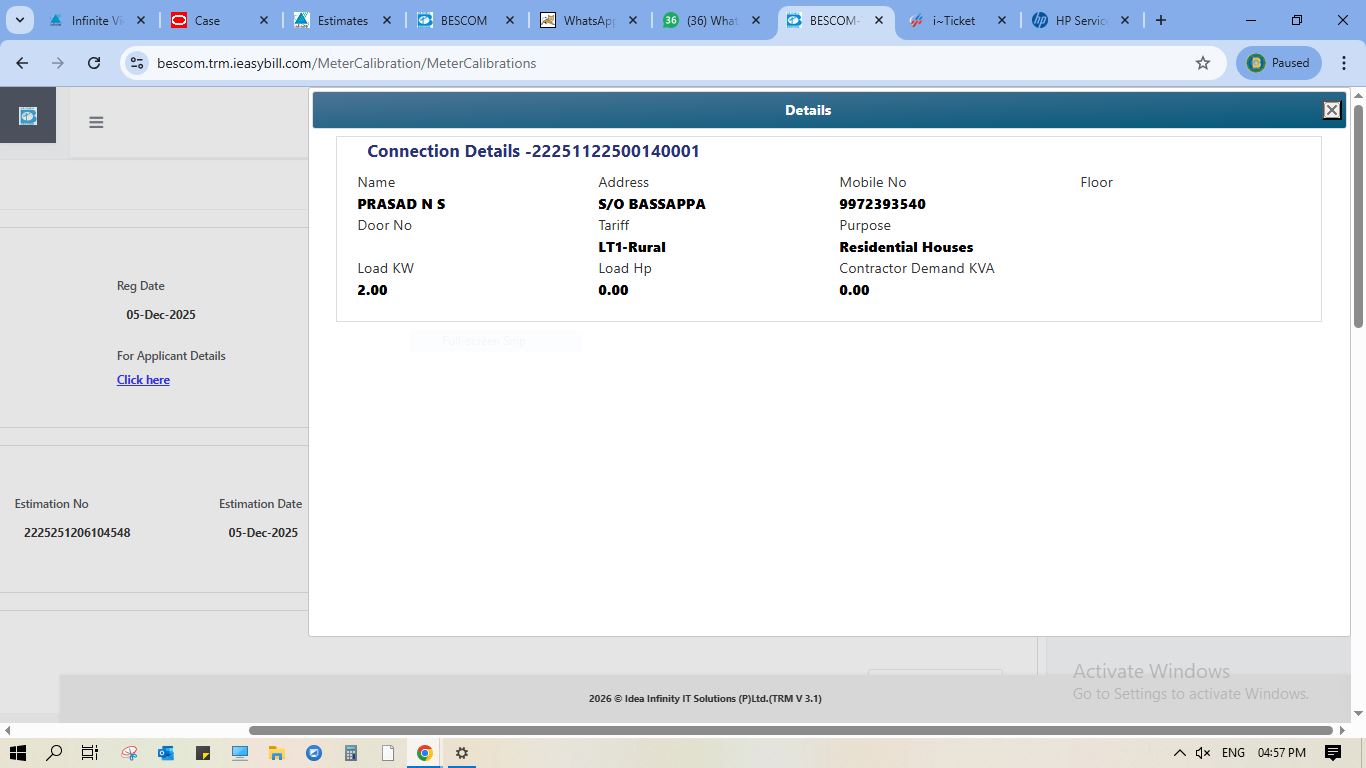Open Calculator from the taskbar
Image resolution: width=1366 pixels, height=768 pixels.
click(x=351, y=753)
